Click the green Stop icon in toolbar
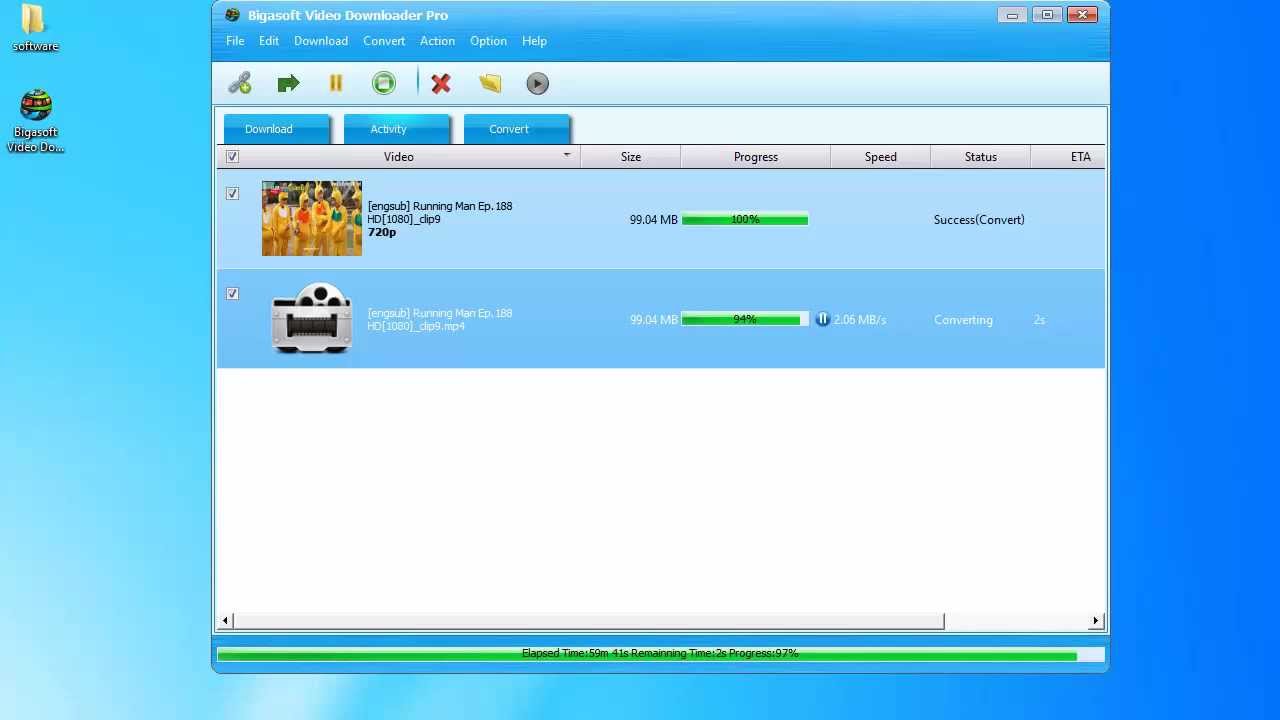 (x=384, y=84)
